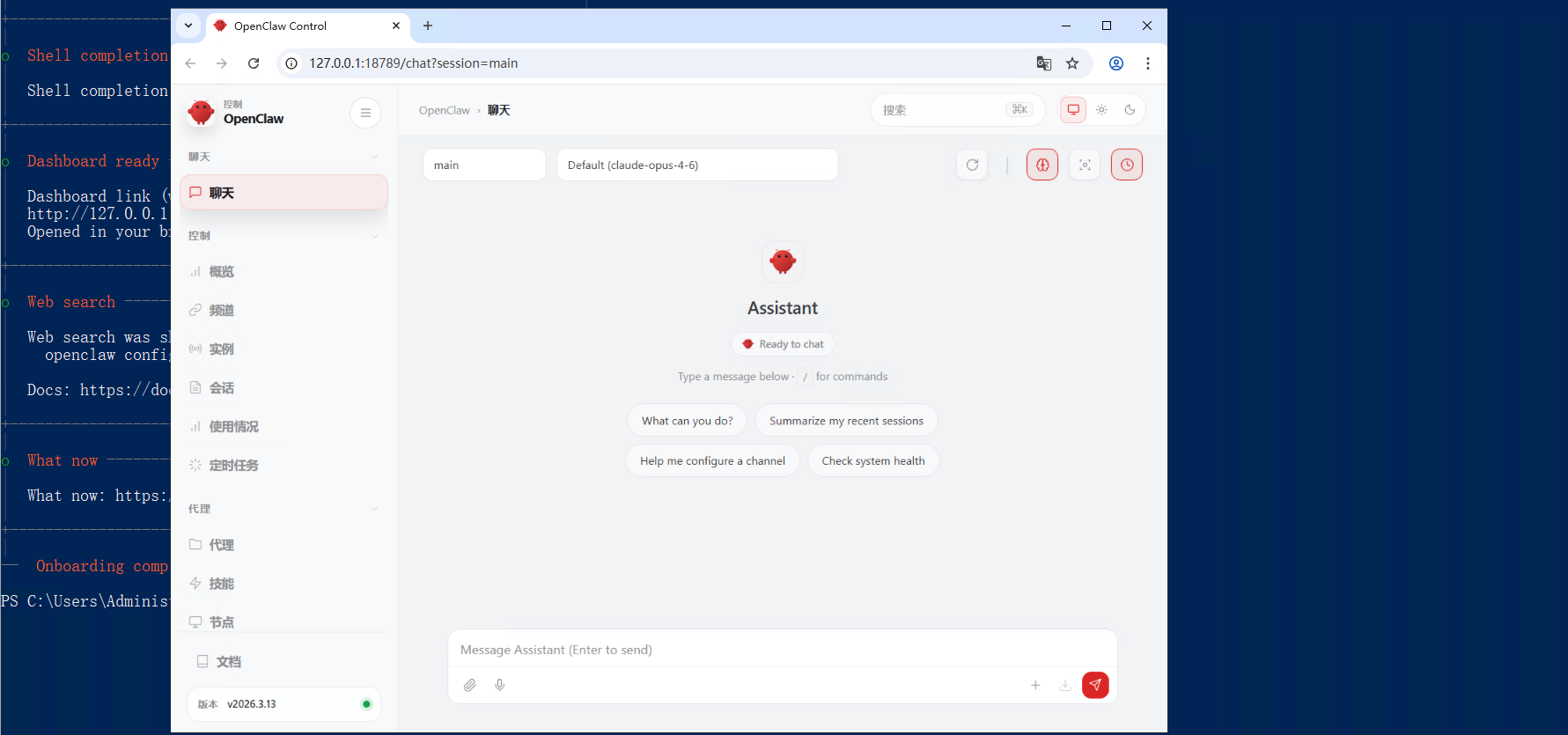Image resolution: width=1568 pixels, height=735 pixels.
Task: Toggle the brain thinking display button
Action: 1042,165
